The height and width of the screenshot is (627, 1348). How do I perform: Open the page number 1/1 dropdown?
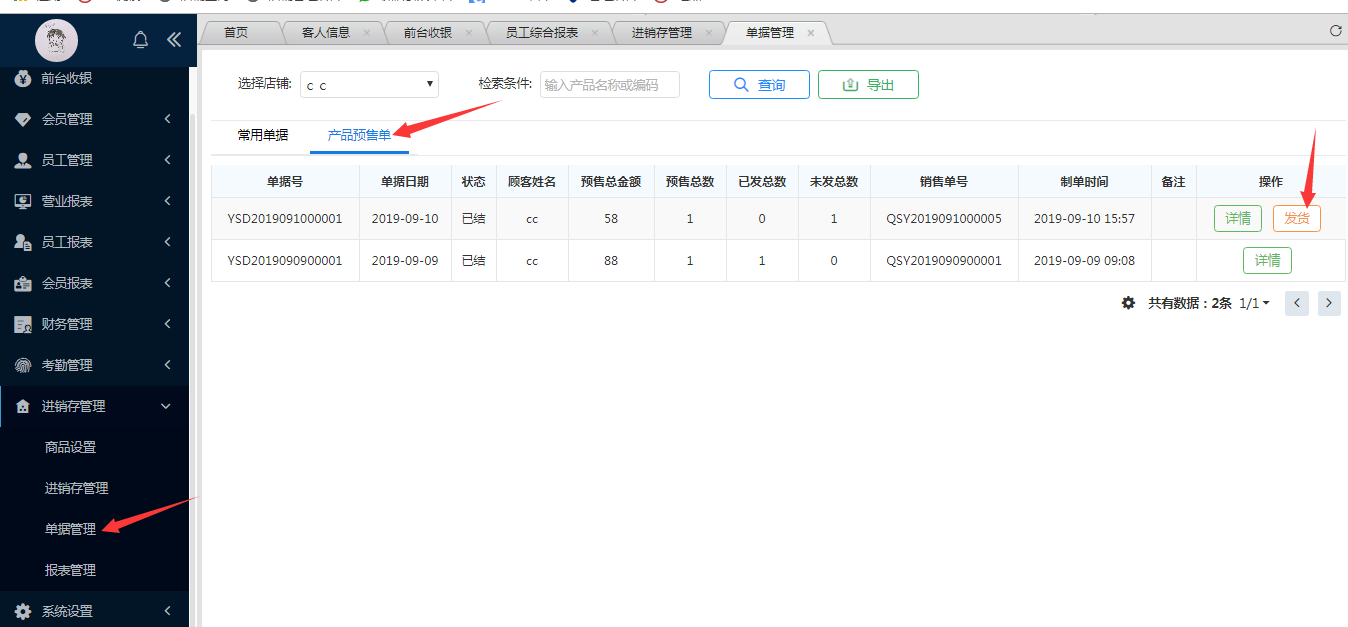(x=1255, y=303)
